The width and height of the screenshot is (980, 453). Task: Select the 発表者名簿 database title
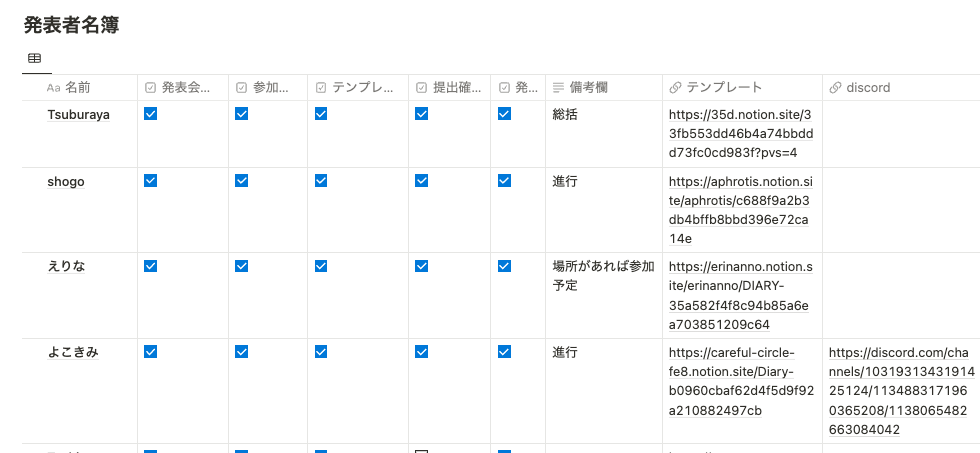(71, 25)
